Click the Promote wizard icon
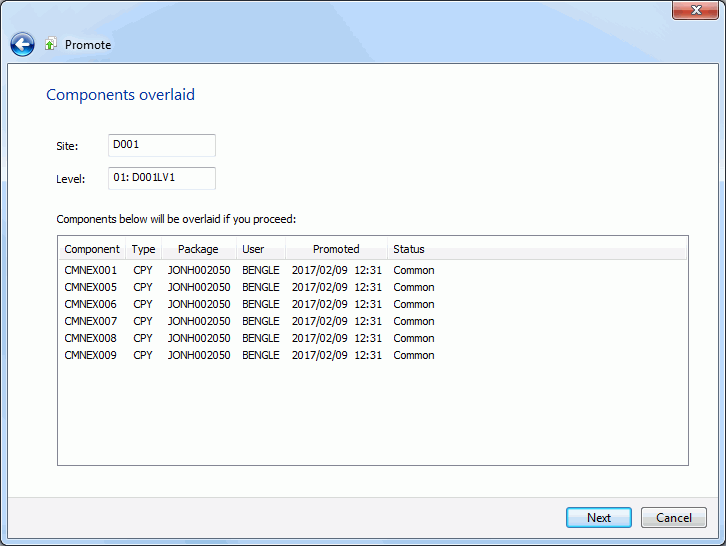The height and width of the screenshot is (546, 726). tap(50, 44)
